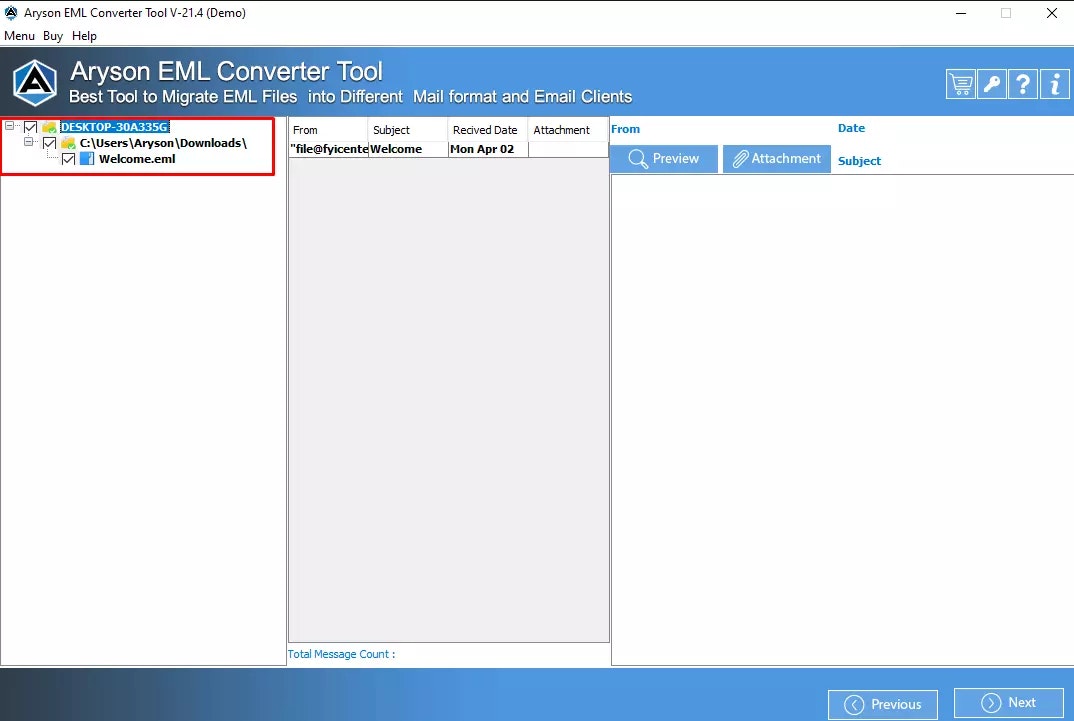Screen dimensions: 1074x721
Task: Click the Attachment button
Action: (777, 159)
